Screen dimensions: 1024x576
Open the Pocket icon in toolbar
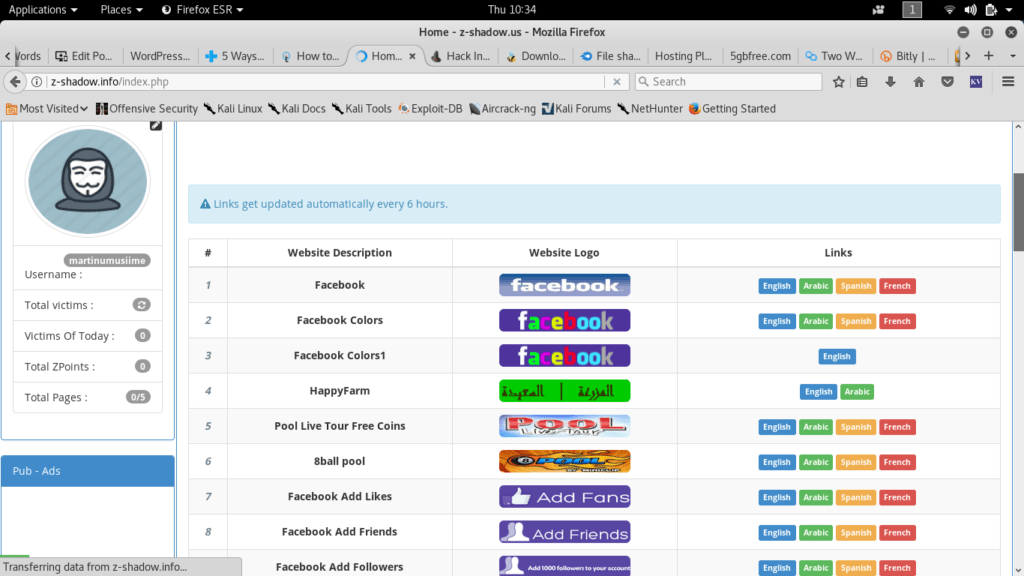947,82
